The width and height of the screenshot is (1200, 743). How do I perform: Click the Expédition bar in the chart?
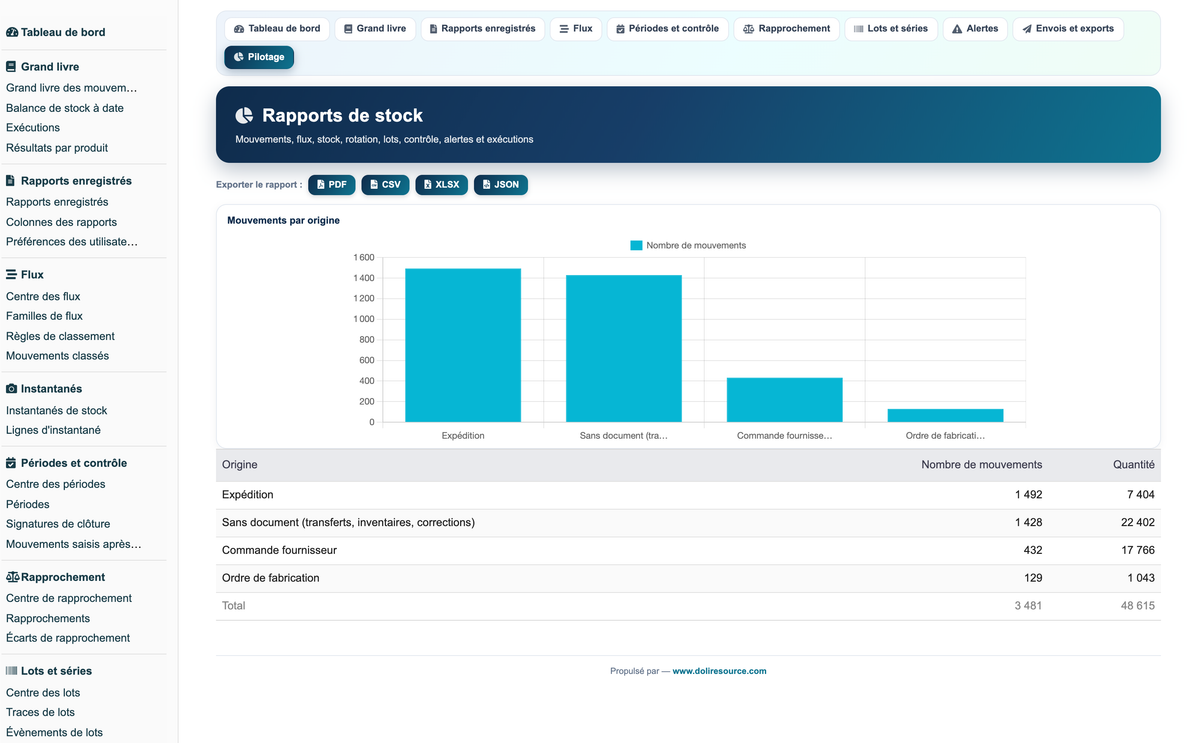463,345
